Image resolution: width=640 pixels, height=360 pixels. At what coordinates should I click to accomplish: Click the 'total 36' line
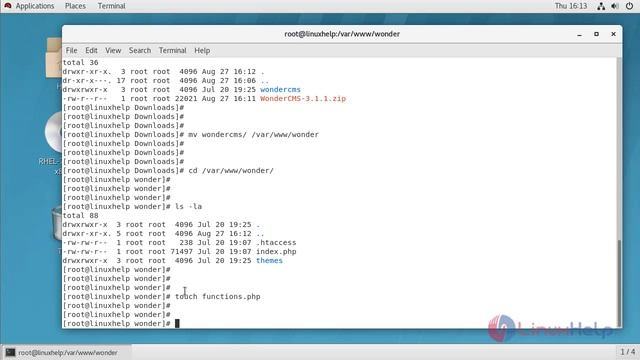coord(80,62)
